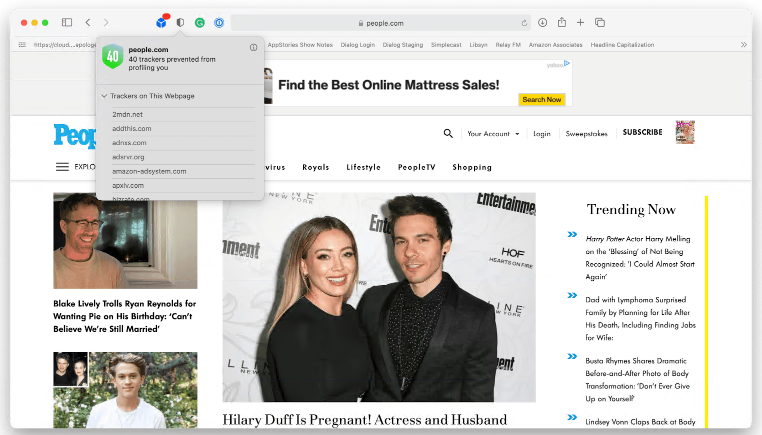Open the 1Password extension icon
Viewport: 762px width, 435px height.
point(219,22)
